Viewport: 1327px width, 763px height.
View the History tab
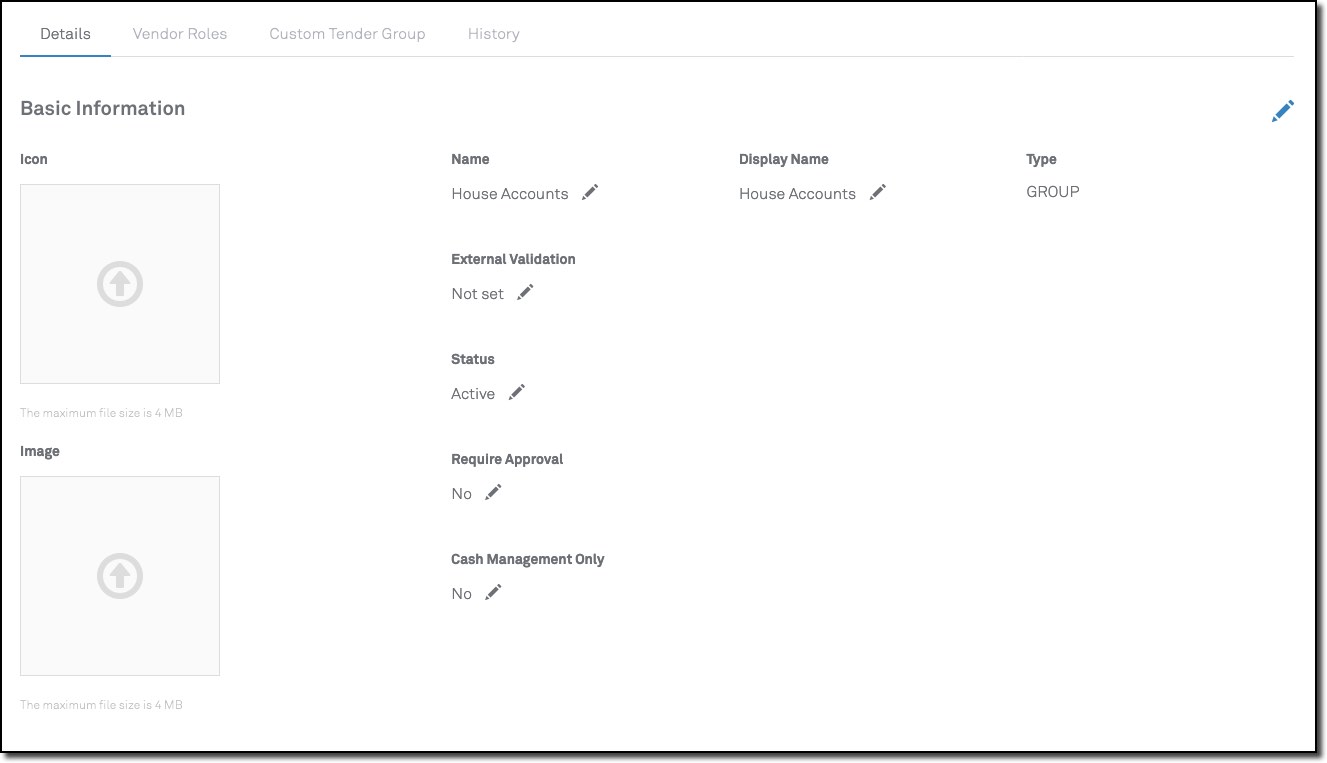(493, 33)
